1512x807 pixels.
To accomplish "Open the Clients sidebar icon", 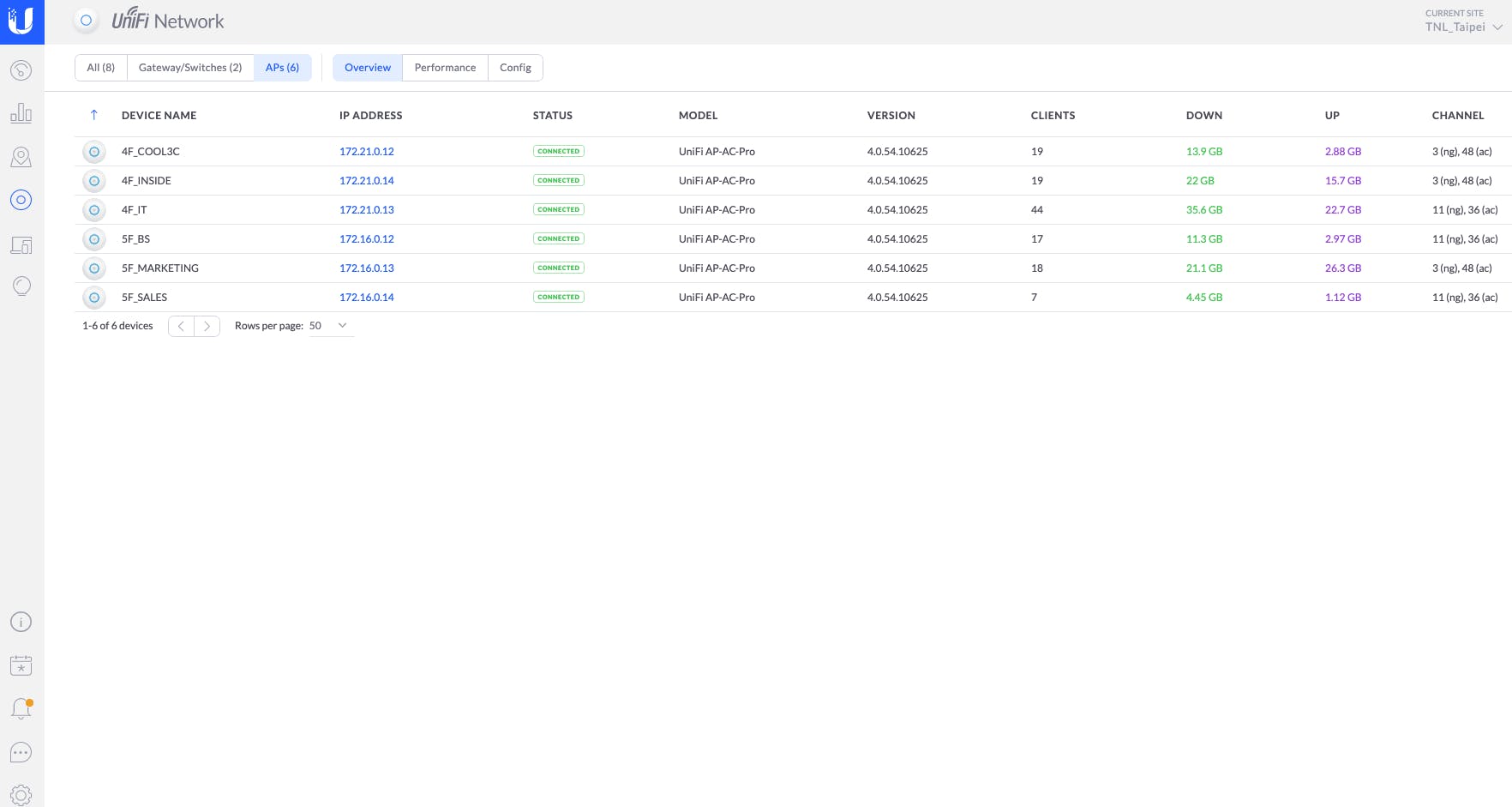I will pos(21,245).
